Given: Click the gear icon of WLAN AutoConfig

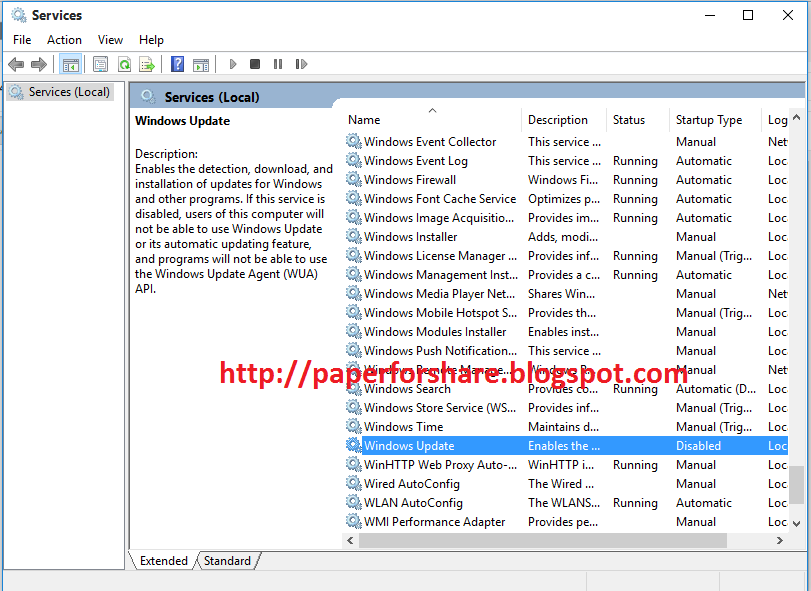Looking at the screenshot, I should pyautogui.click(x=354, y=503).
